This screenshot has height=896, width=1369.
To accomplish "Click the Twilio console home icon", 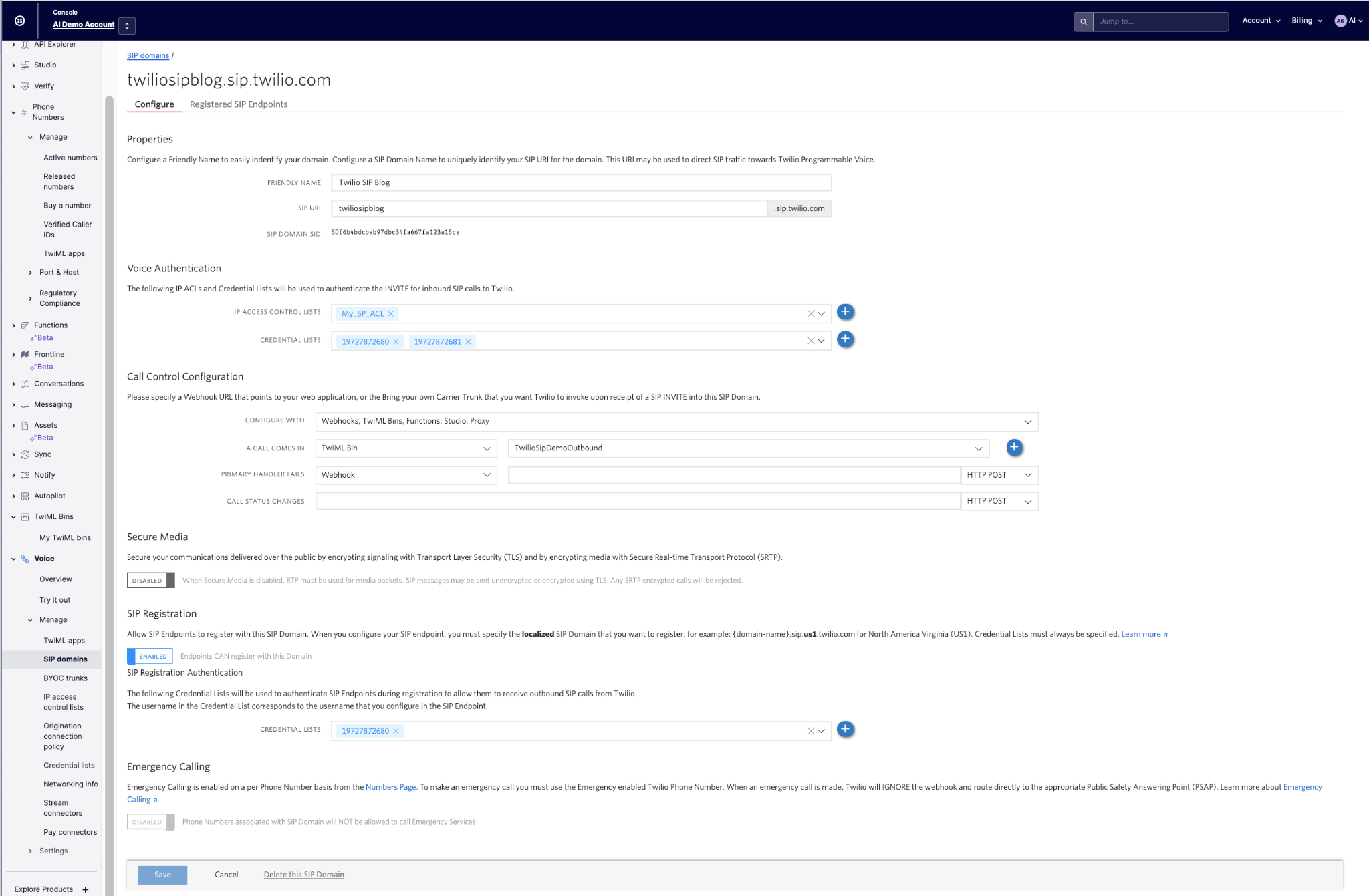I will click(20, 21).
